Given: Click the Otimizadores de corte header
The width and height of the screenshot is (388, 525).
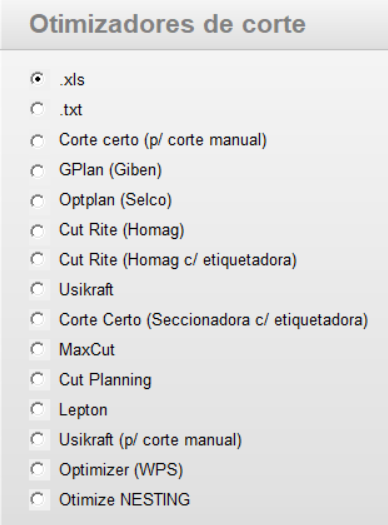Looking at the screenshot, I should click(x=167, y=24).
